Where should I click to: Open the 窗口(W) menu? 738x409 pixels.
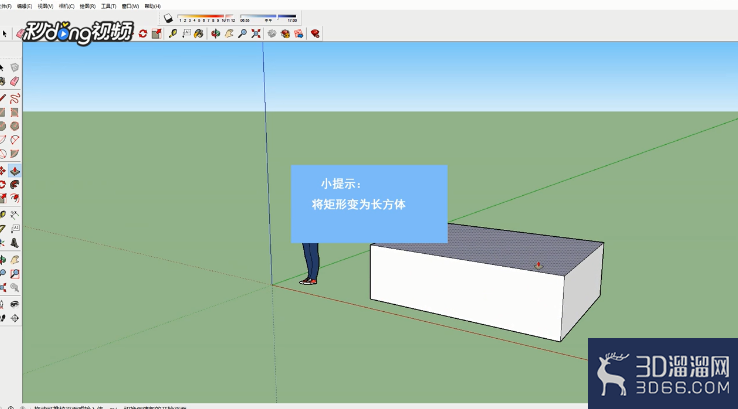tap(130, 6)
